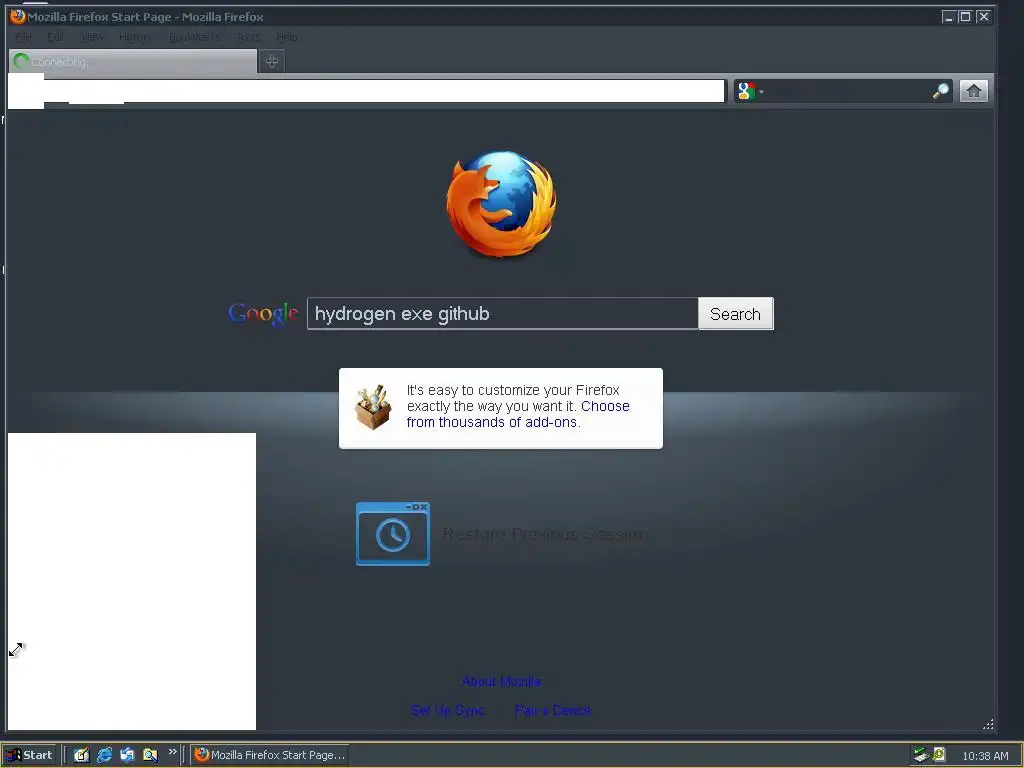Launch the folder search icon in quick launch
Screen dimensions: 1024x768
coord(150,755)
